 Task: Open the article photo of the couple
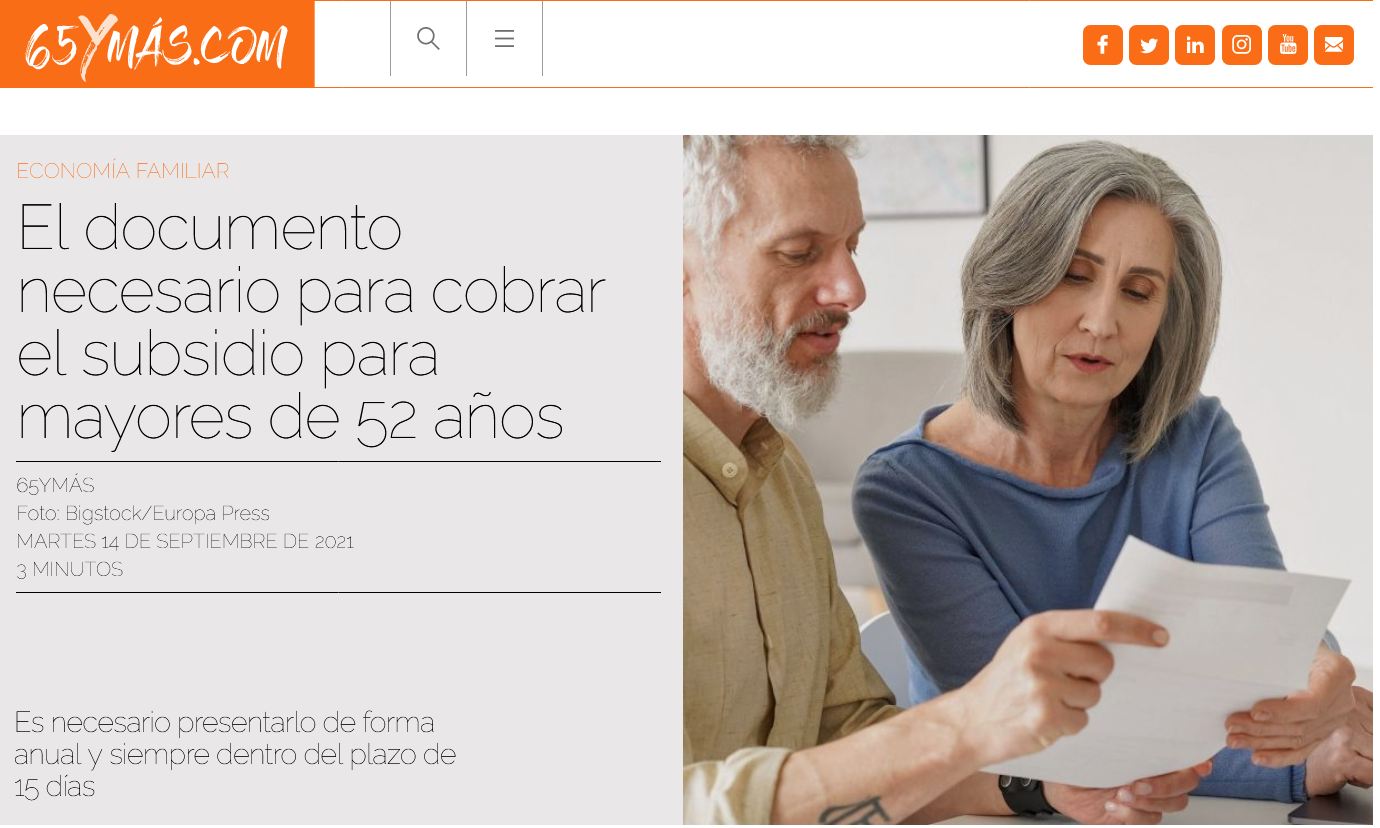tap(1027, 480)
